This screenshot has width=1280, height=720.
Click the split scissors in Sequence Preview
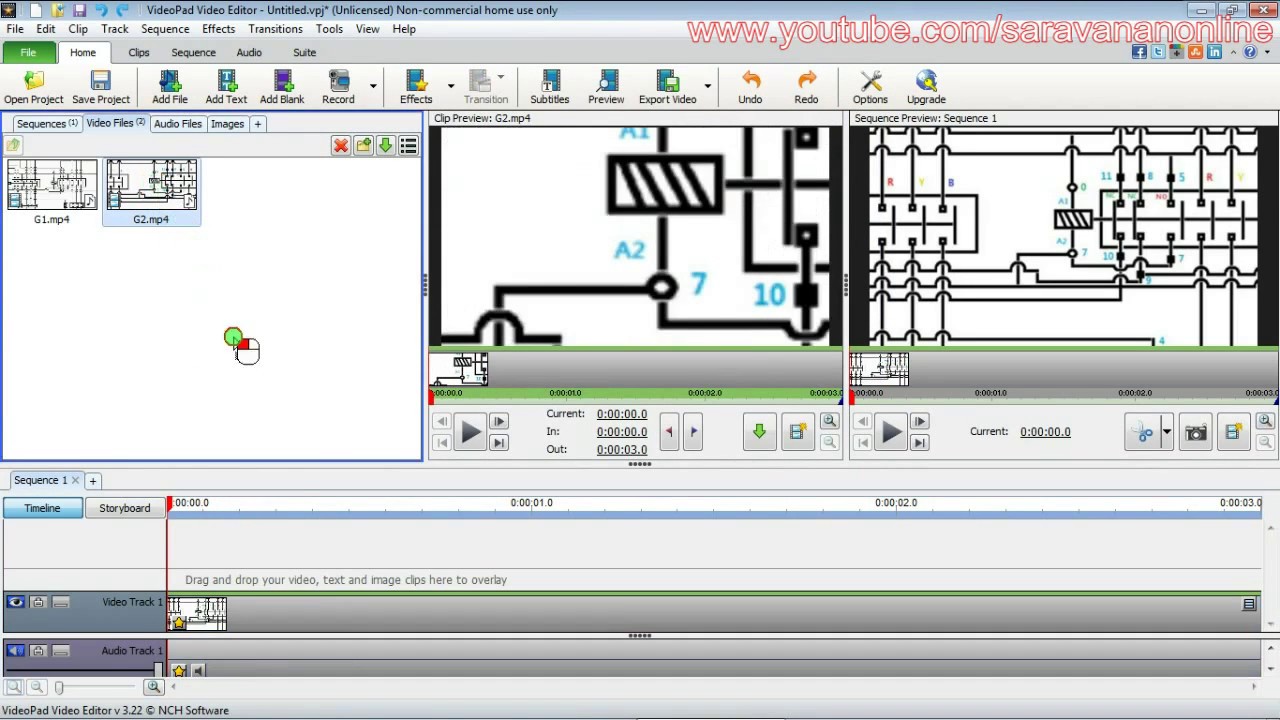point(1144,432)
